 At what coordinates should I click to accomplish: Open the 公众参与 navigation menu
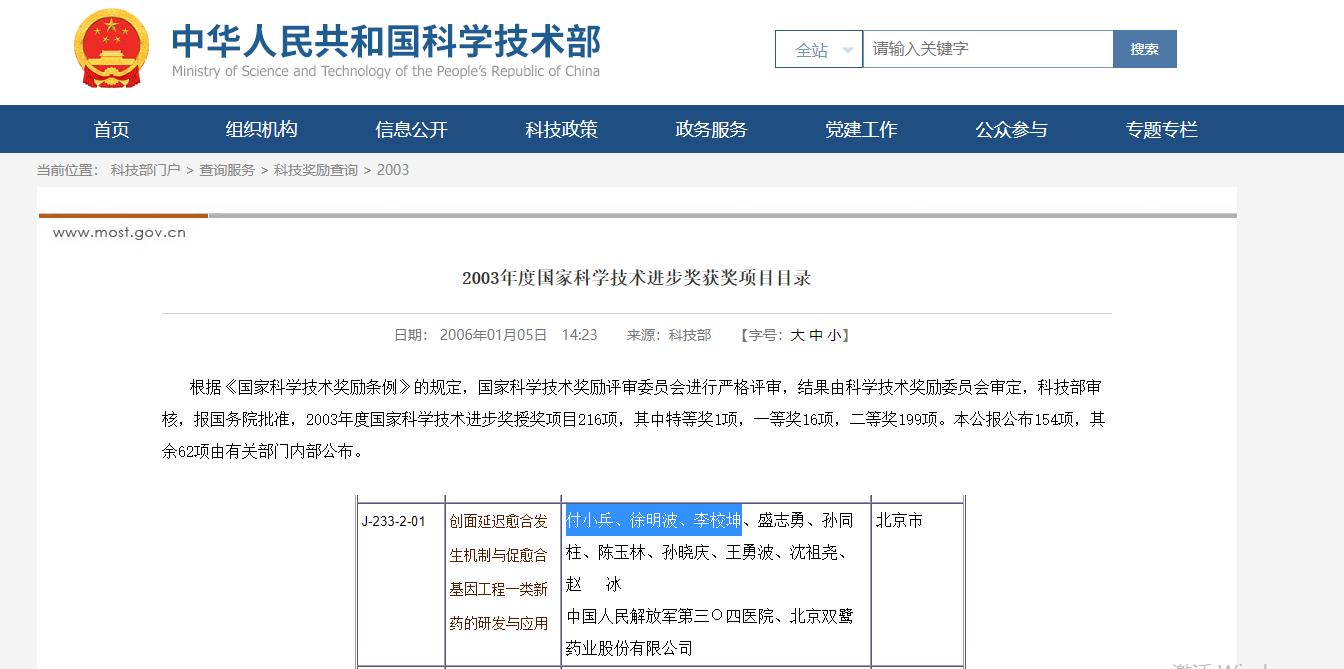point(1011,128)
